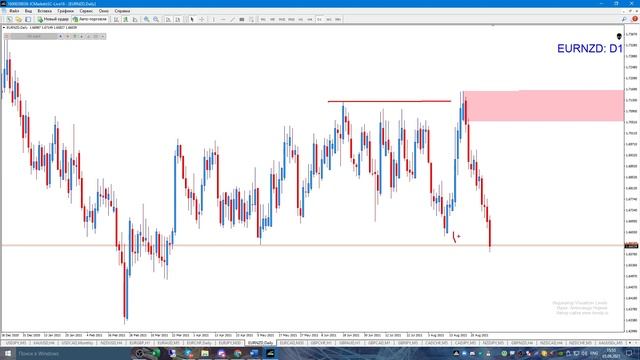Viewport: 640px width, 360px height.
Task: Zoom in on the chart
Action: 146,19
